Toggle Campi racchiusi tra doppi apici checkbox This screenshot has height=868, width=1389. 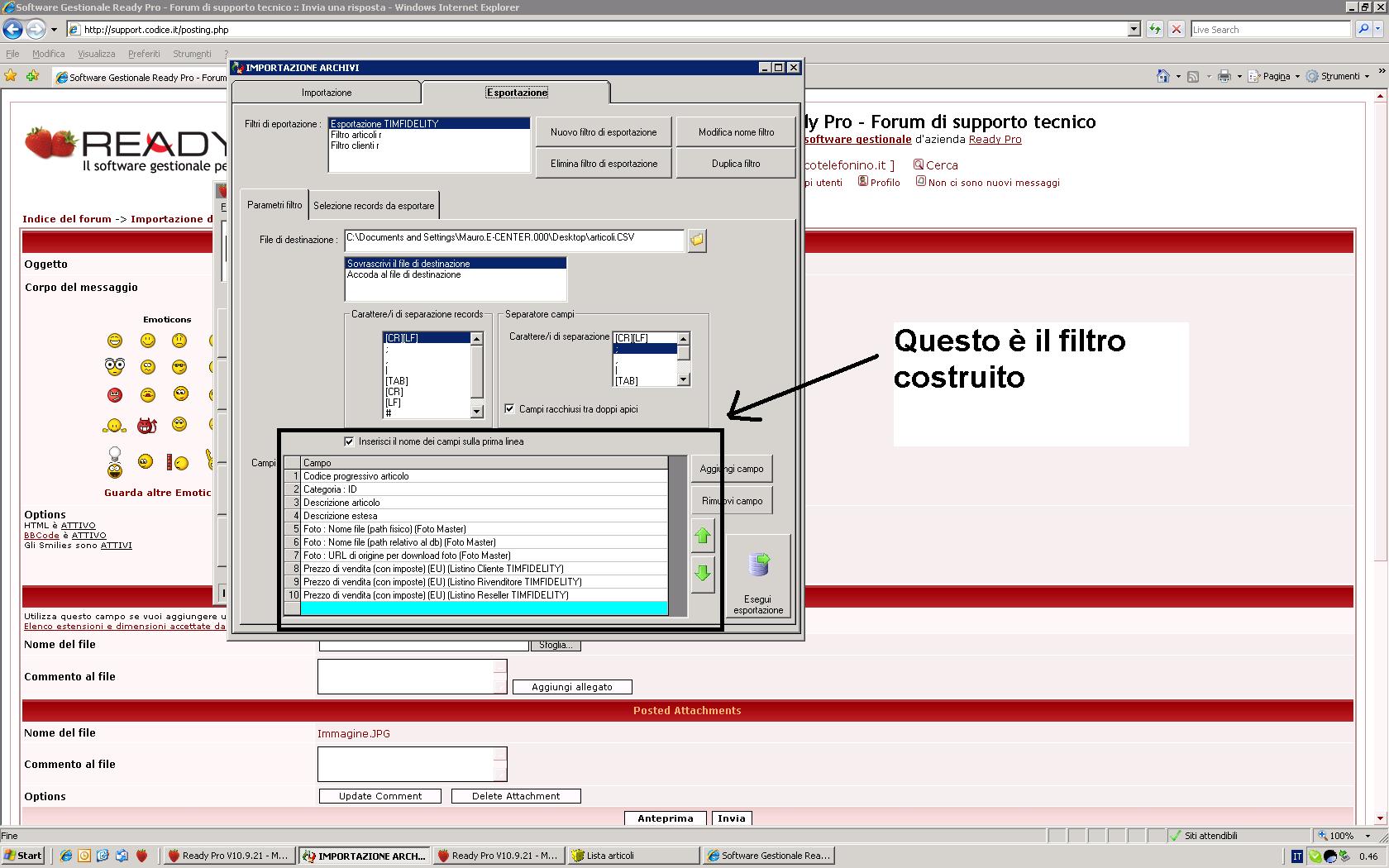509,408
